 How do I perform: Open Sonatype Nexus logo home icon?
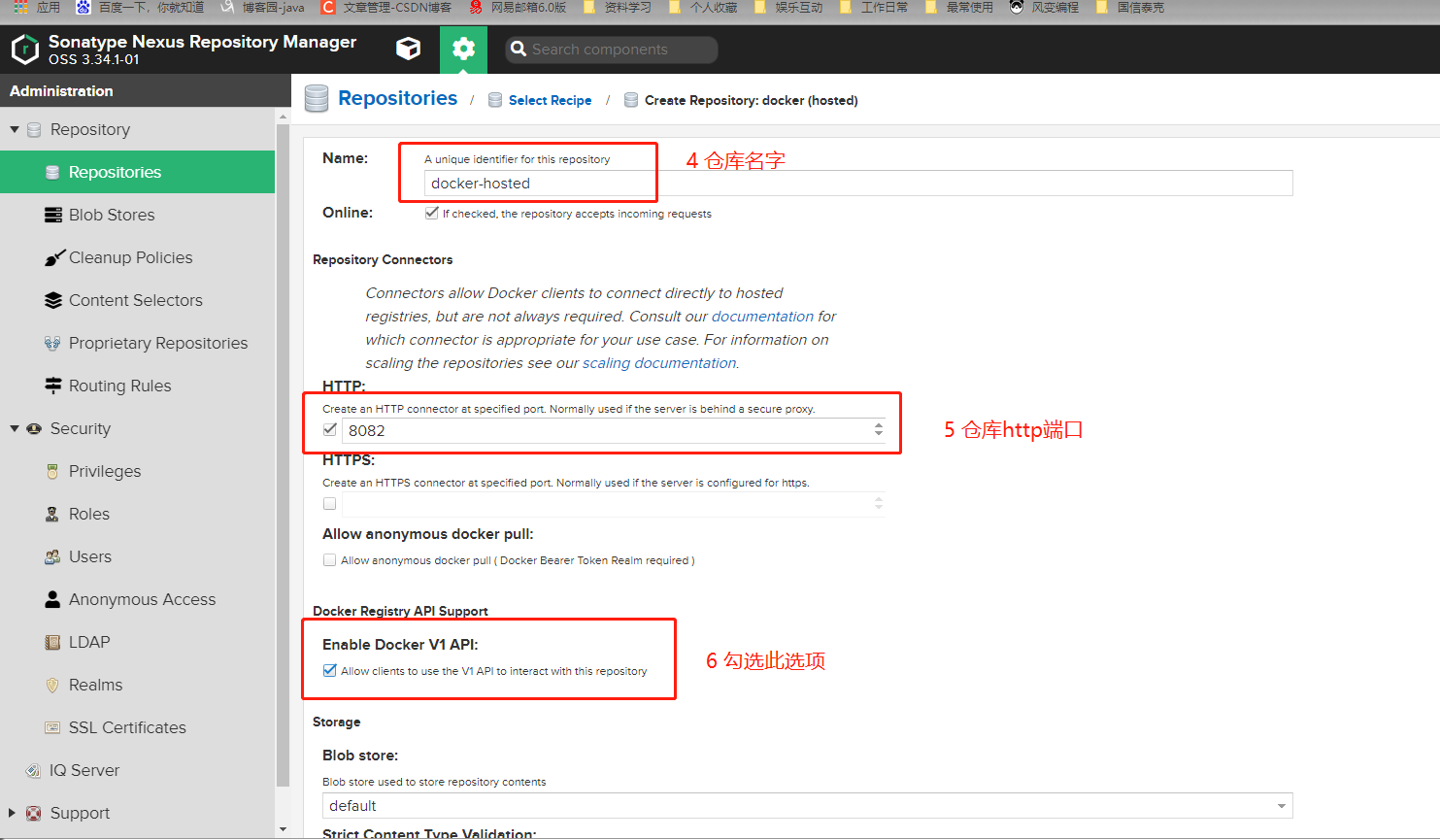(x=24, y=49)
